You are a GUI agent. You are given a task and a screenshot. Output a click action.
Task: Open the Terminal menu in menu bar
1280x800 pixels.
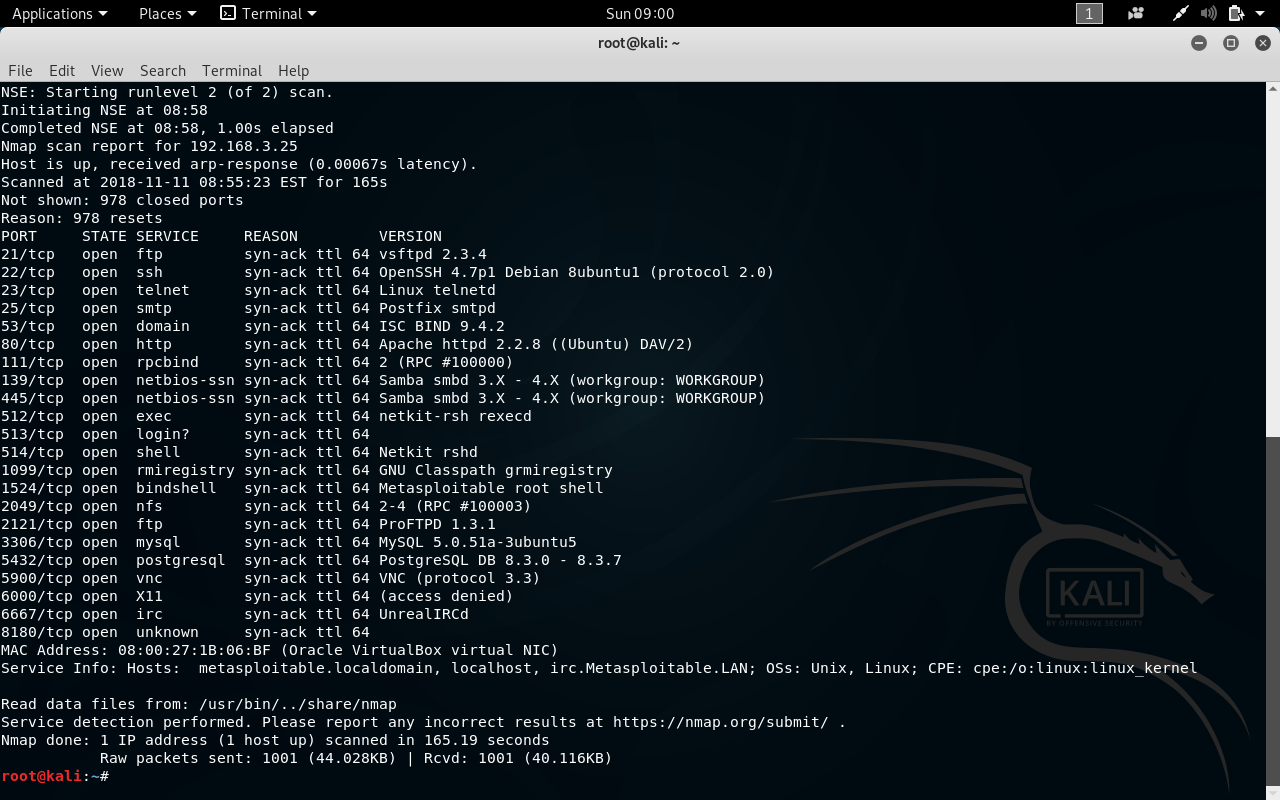click(232, 70)
